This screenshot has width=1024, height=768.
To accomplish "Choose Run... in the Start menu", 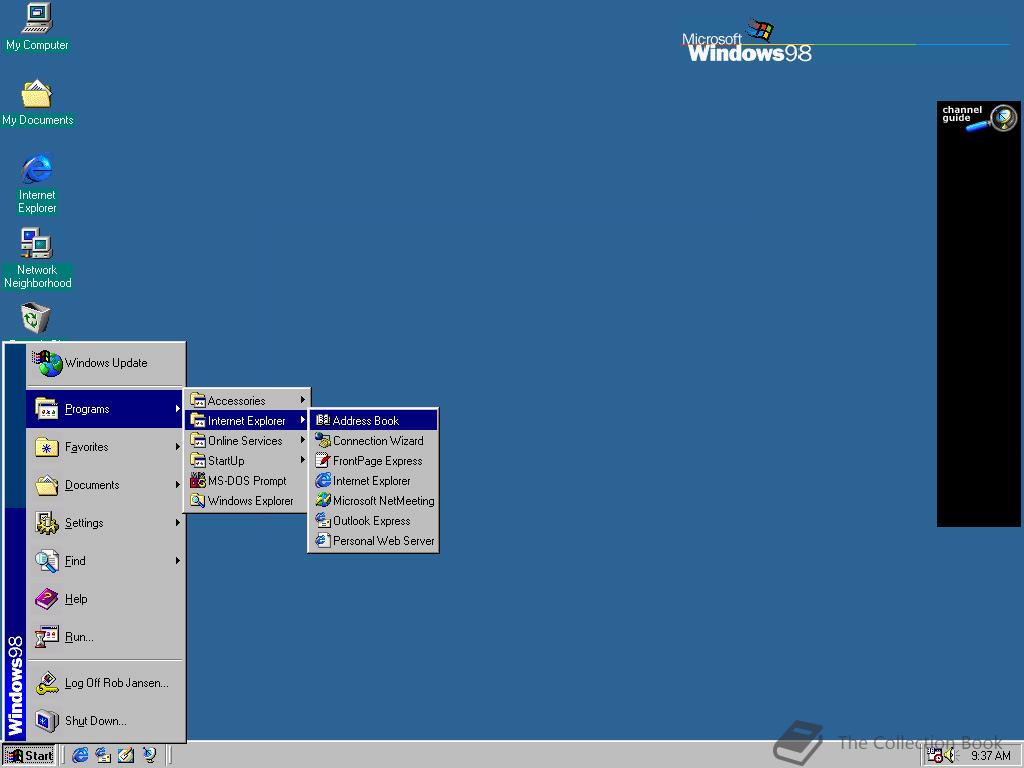I will 104,637.
